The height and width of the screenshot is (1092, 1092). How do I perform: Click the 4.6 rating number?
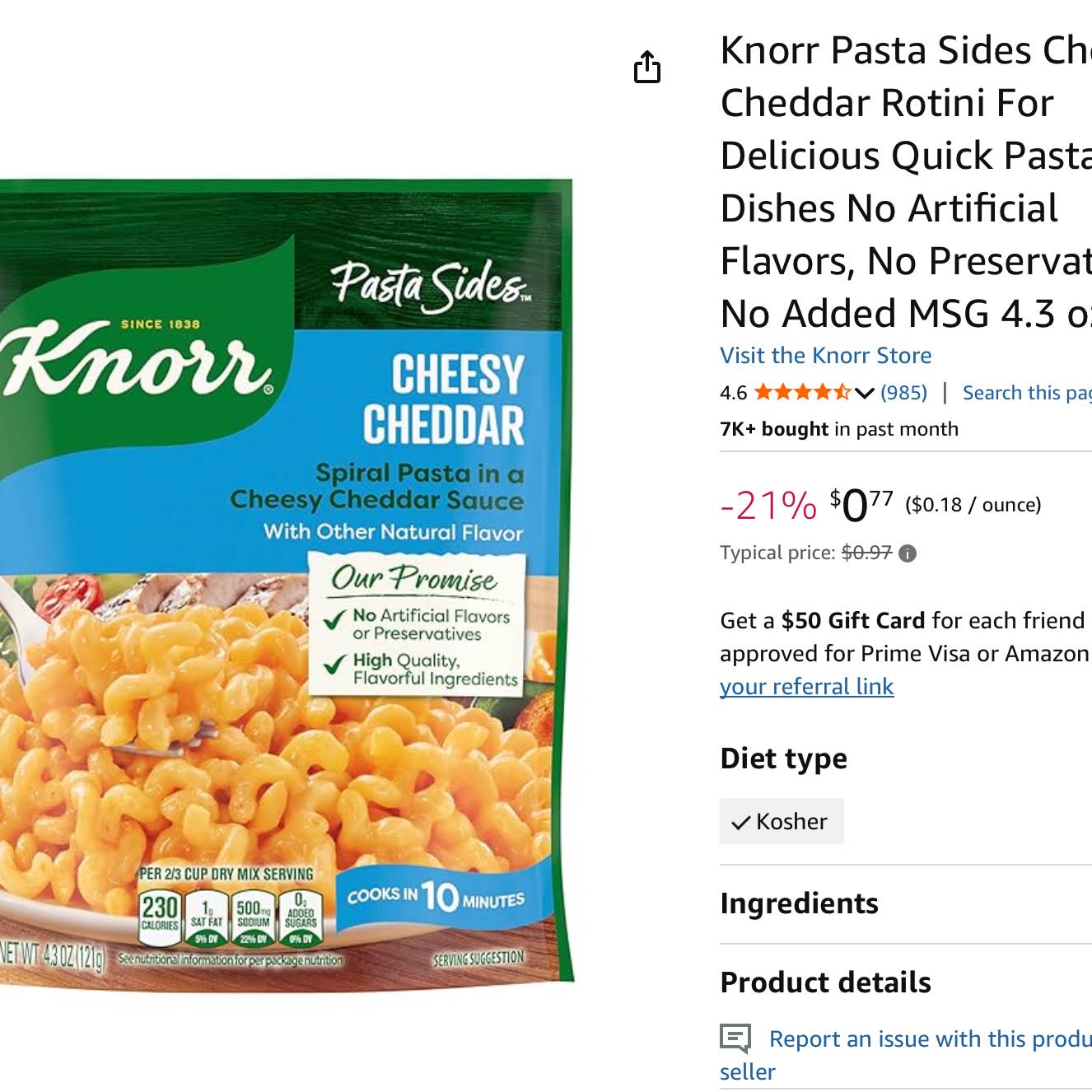click(733, 393)
